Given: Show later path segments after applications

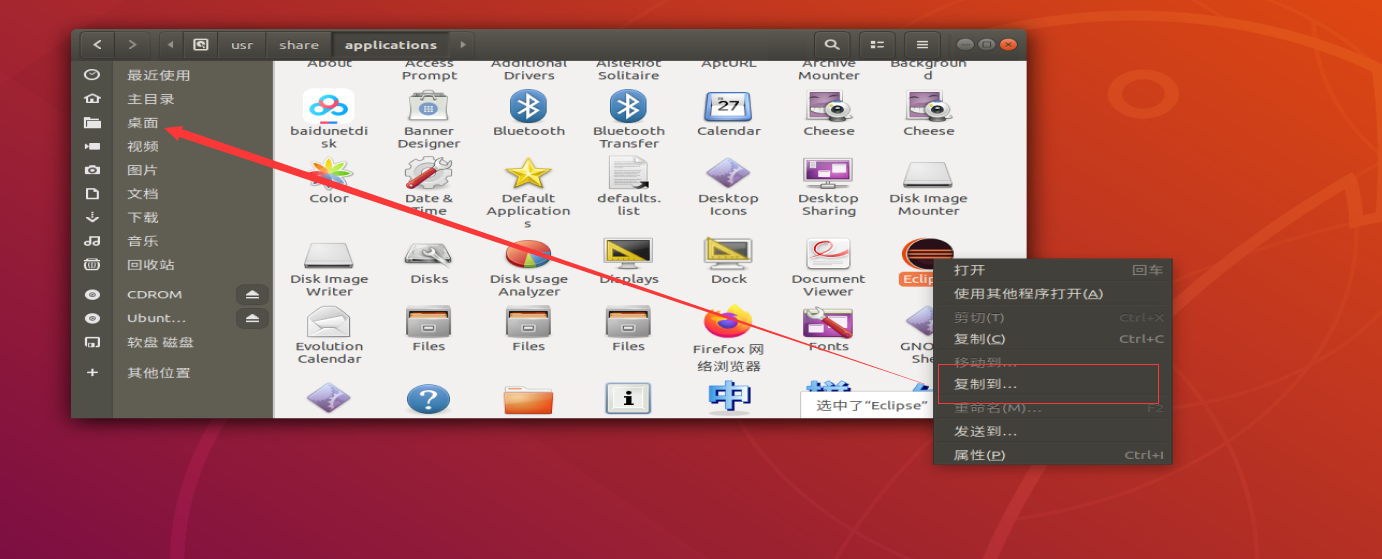Looking at the screenshot, I should 461,45.
